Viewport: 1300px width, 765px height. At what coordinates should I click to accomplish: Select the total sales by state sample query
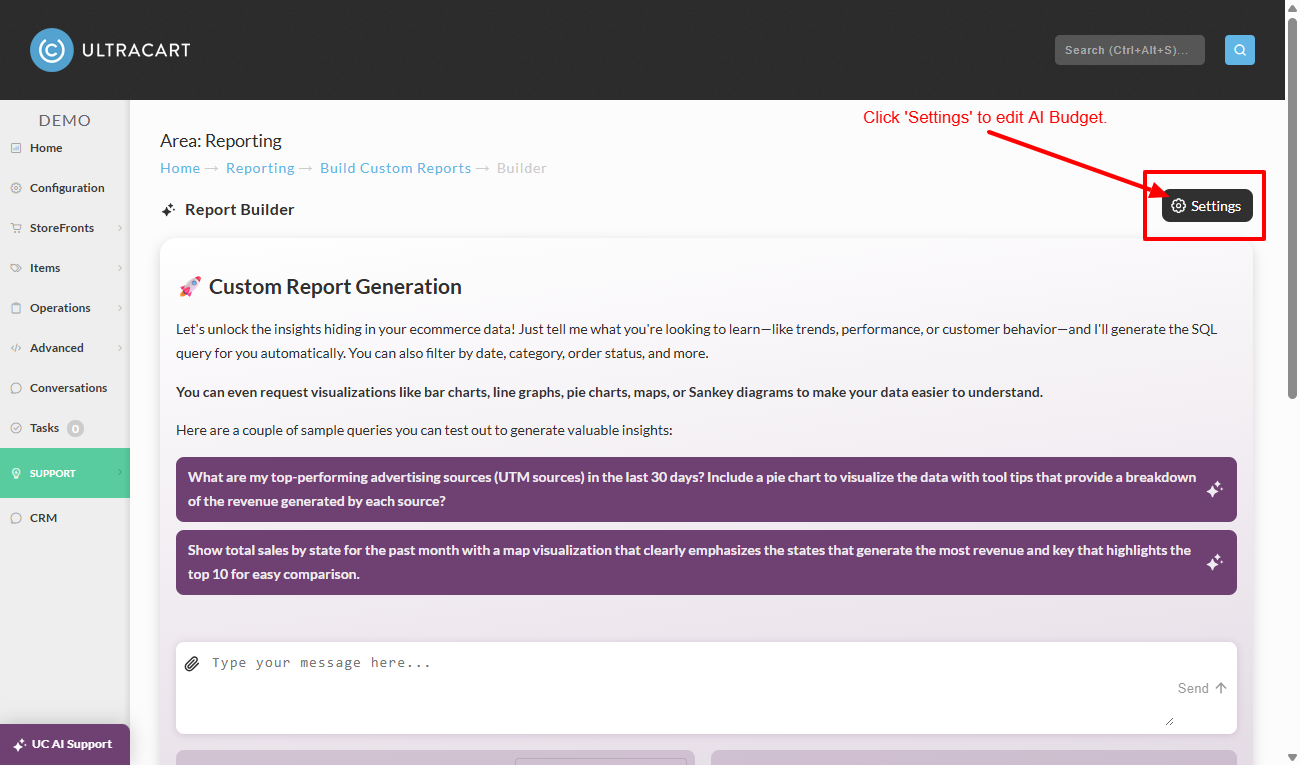point(706,562)
